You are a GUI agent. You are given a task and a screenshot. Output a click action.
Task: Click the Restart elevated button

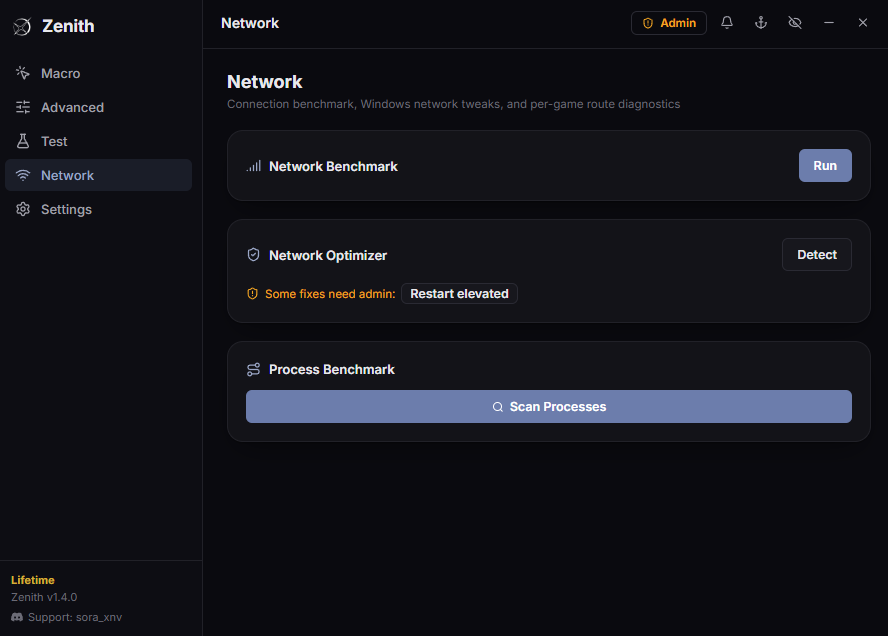coord(459,293)
